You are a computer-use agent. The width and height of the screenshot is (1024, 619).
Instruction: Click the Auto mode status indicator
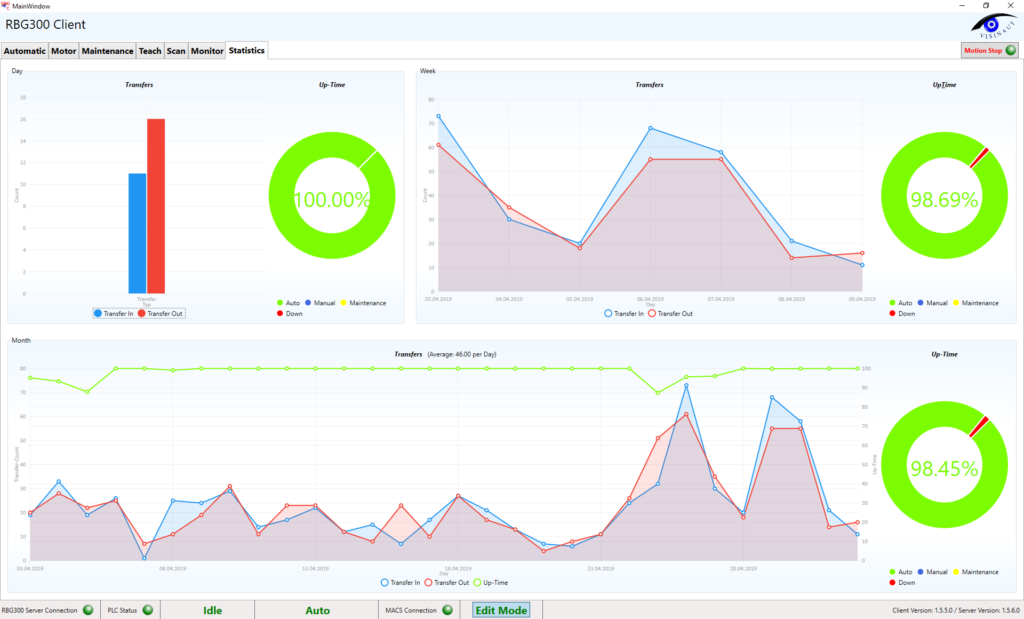click(x=317, y=610)
